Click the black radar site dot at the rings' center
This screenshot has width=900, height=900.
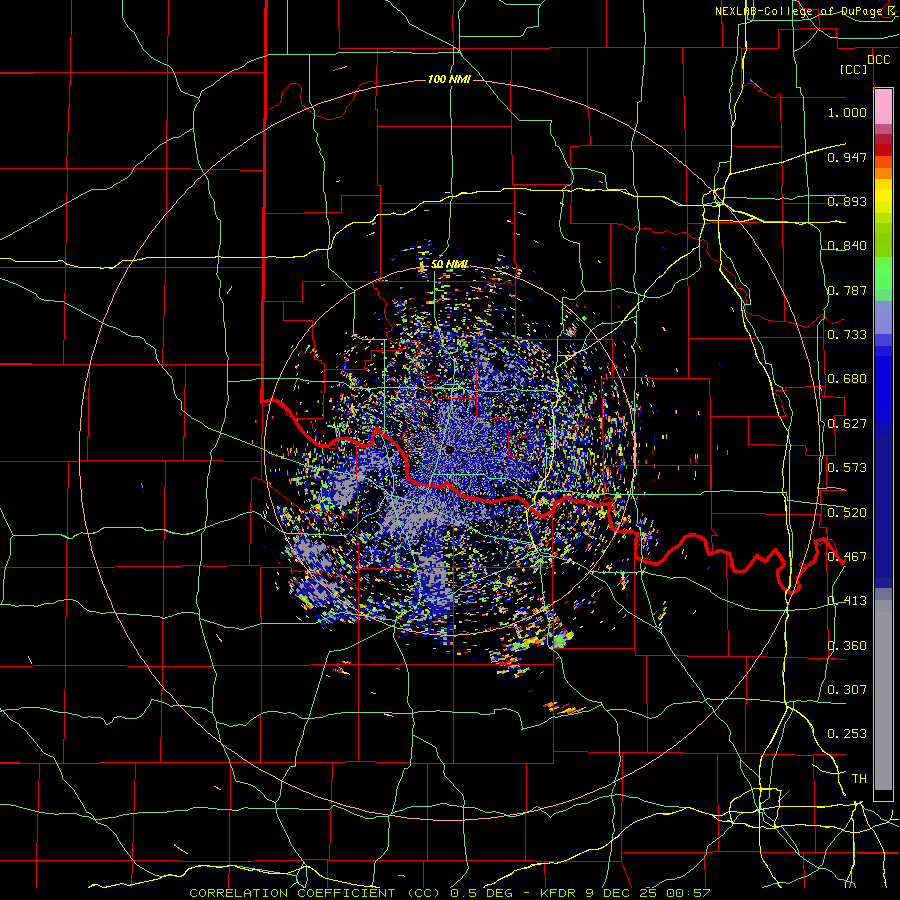coord(449,450)
